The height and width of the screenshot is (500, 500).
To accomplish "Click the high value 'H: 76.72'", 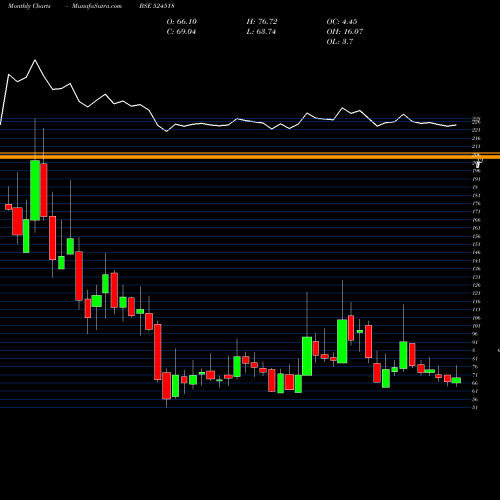I will [x=262, y=22].
